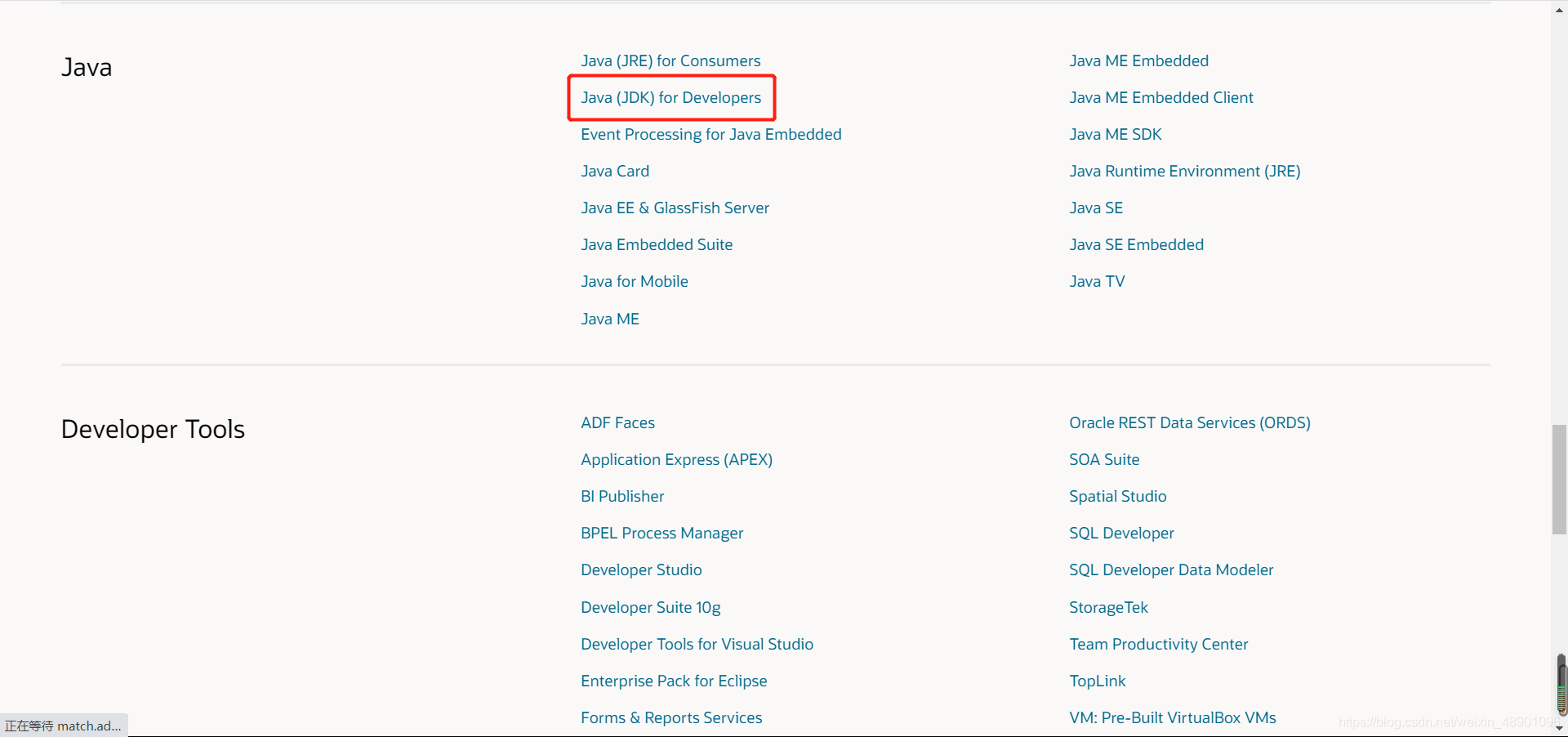The image size is (1568, 737).
Task: Open Application Express (APEX) link
Action: 677,460
